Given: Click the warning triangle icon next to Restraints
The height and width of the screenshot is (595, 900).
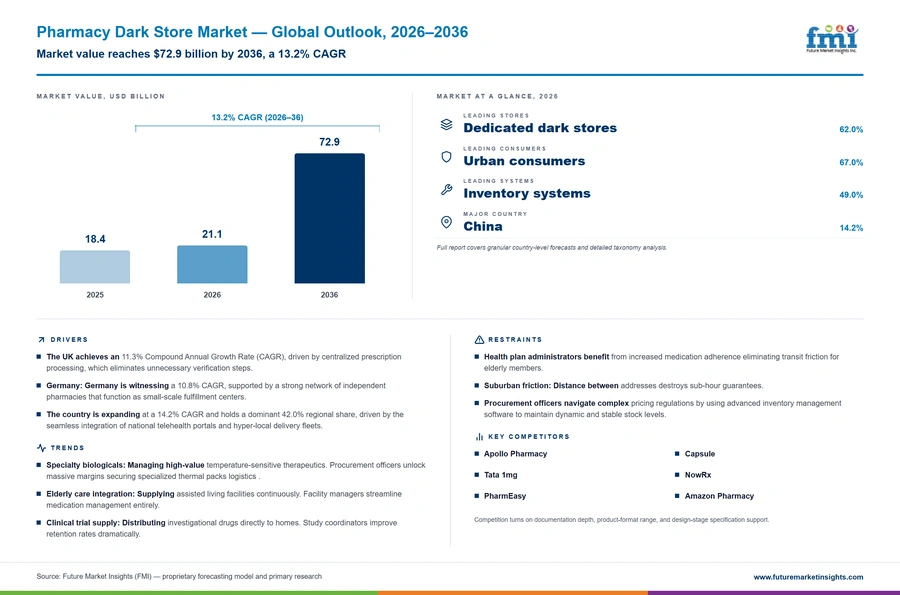Looking at the screenshot, I should (x=479, y=340).
